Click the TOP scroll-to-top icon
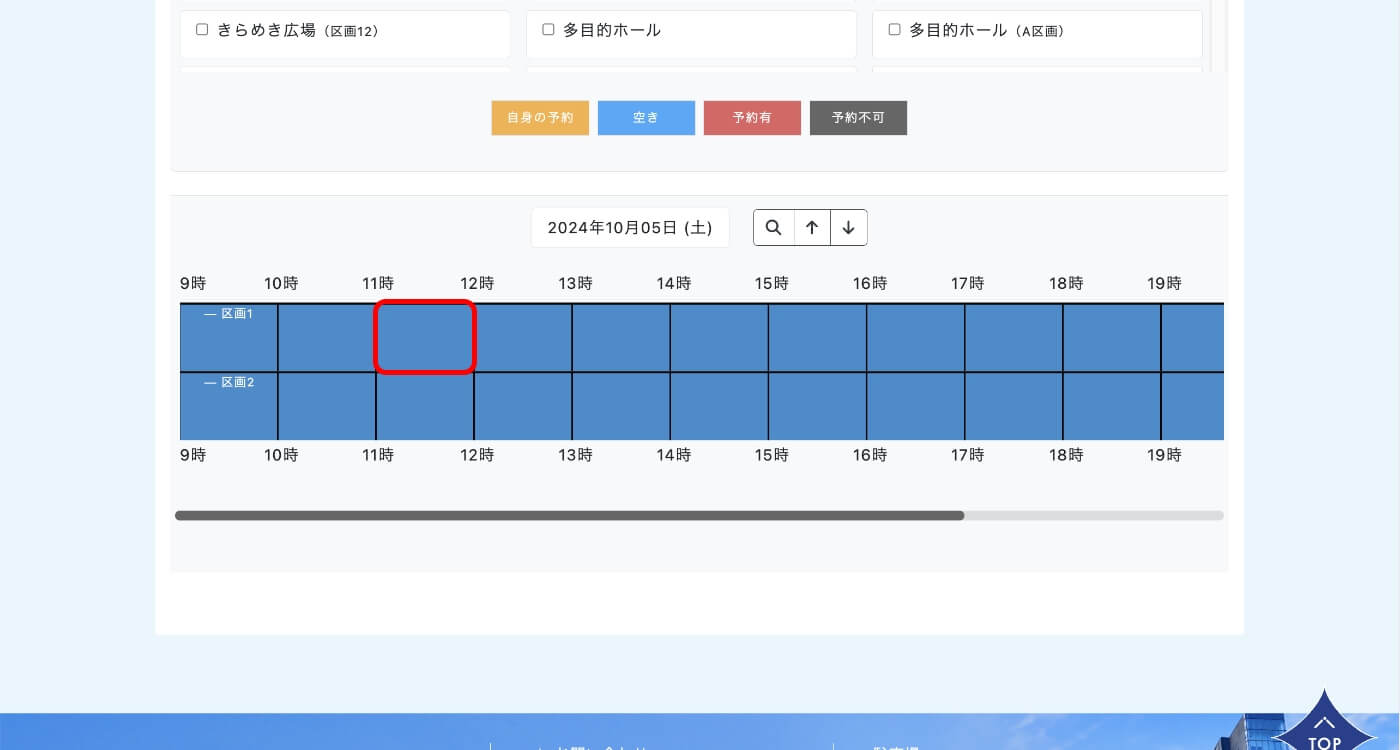1400x750 pixels. [x=1324, y=725]
